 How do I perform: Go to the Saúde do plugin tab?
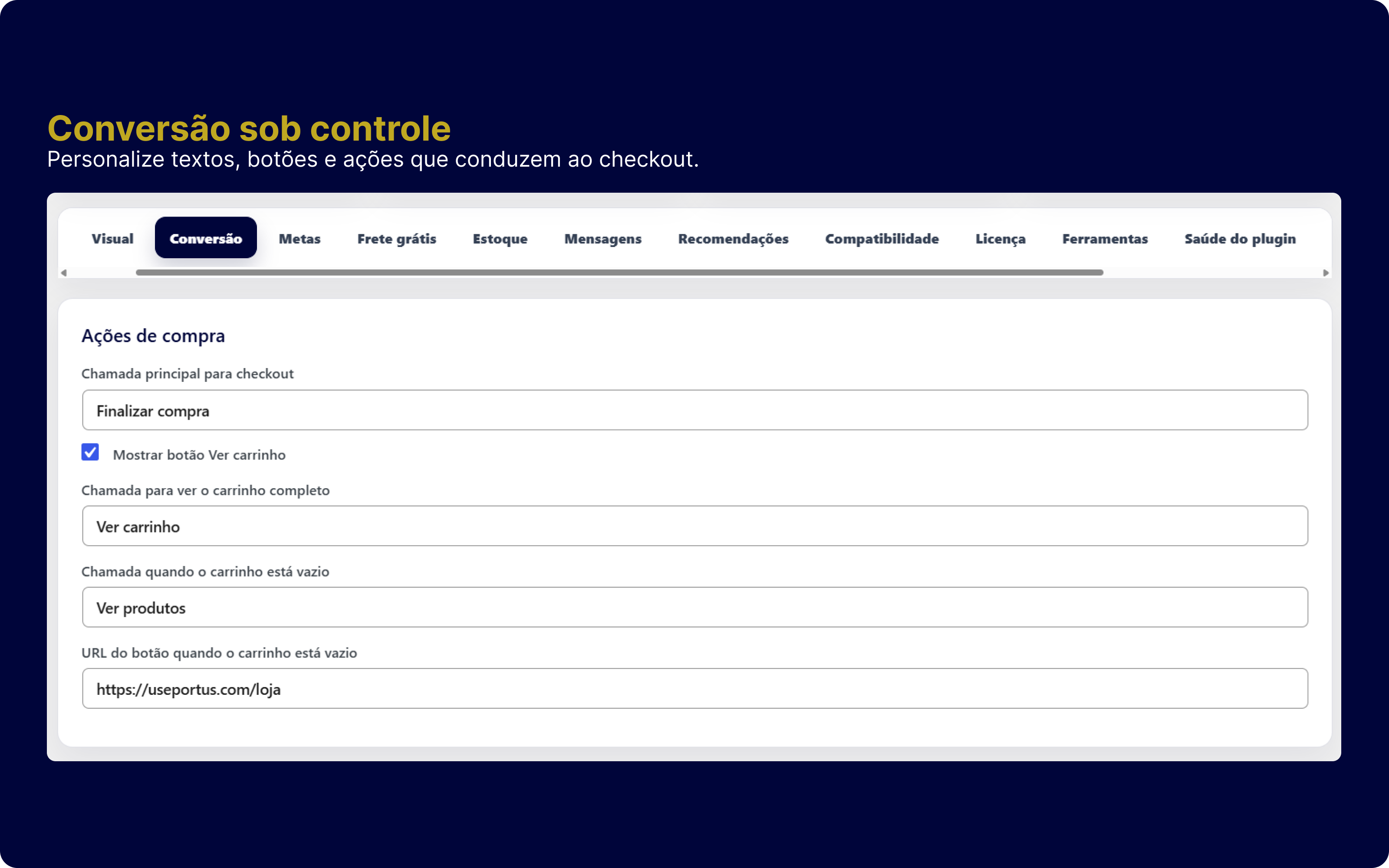(x=1240, y=238)
